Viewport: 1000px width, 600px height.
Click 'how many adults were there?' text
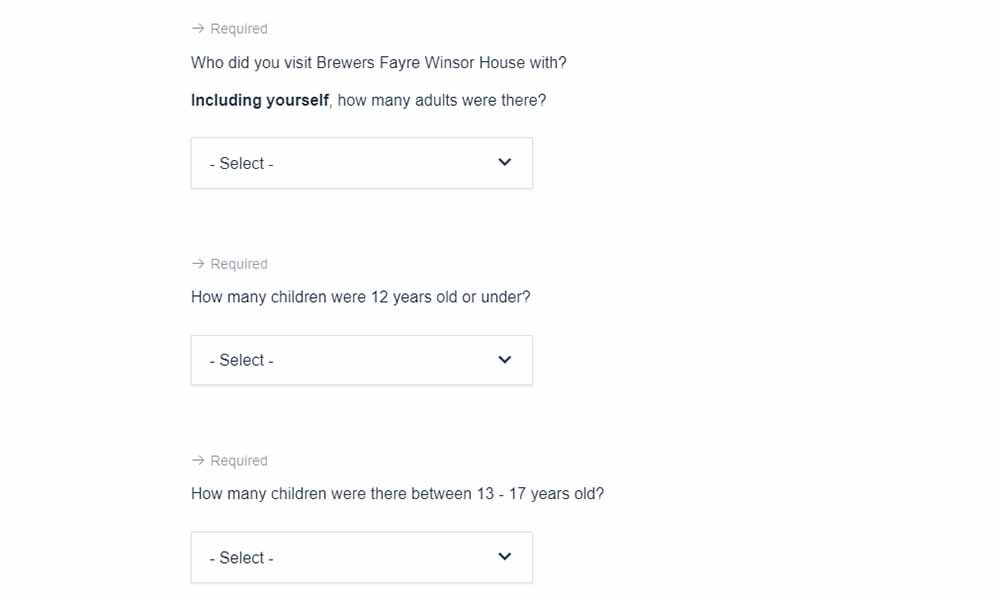pyautogui.click(x=442, y=100)
